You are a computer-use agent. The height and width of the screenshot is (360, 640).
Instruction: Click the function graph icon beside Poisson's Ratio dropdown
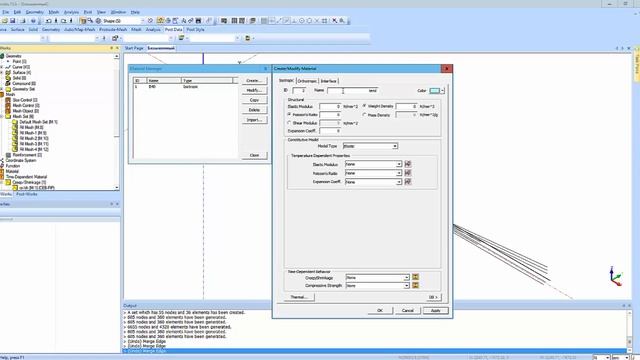407,173
